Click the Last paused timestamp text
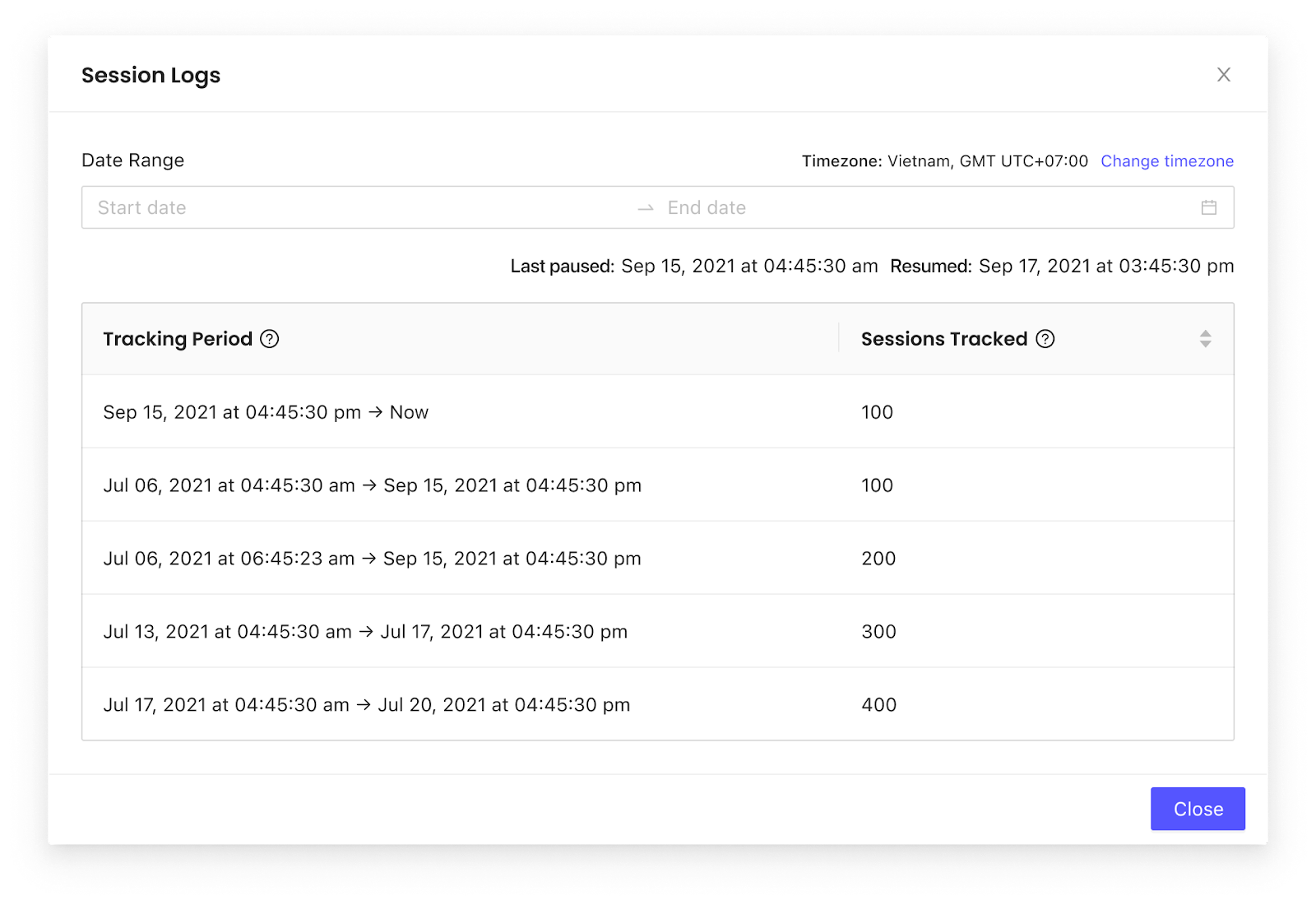 749,267
